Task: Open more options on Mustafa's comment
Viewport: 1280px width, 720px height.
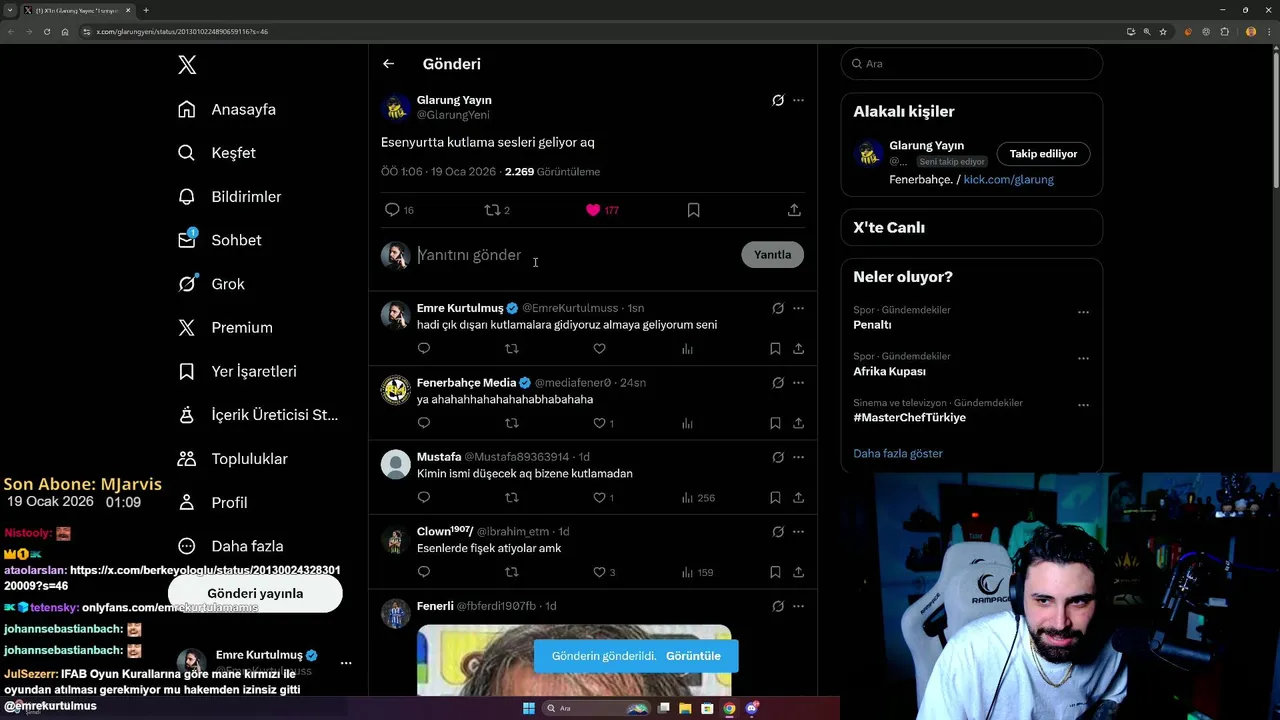Action: pos(798,457)
